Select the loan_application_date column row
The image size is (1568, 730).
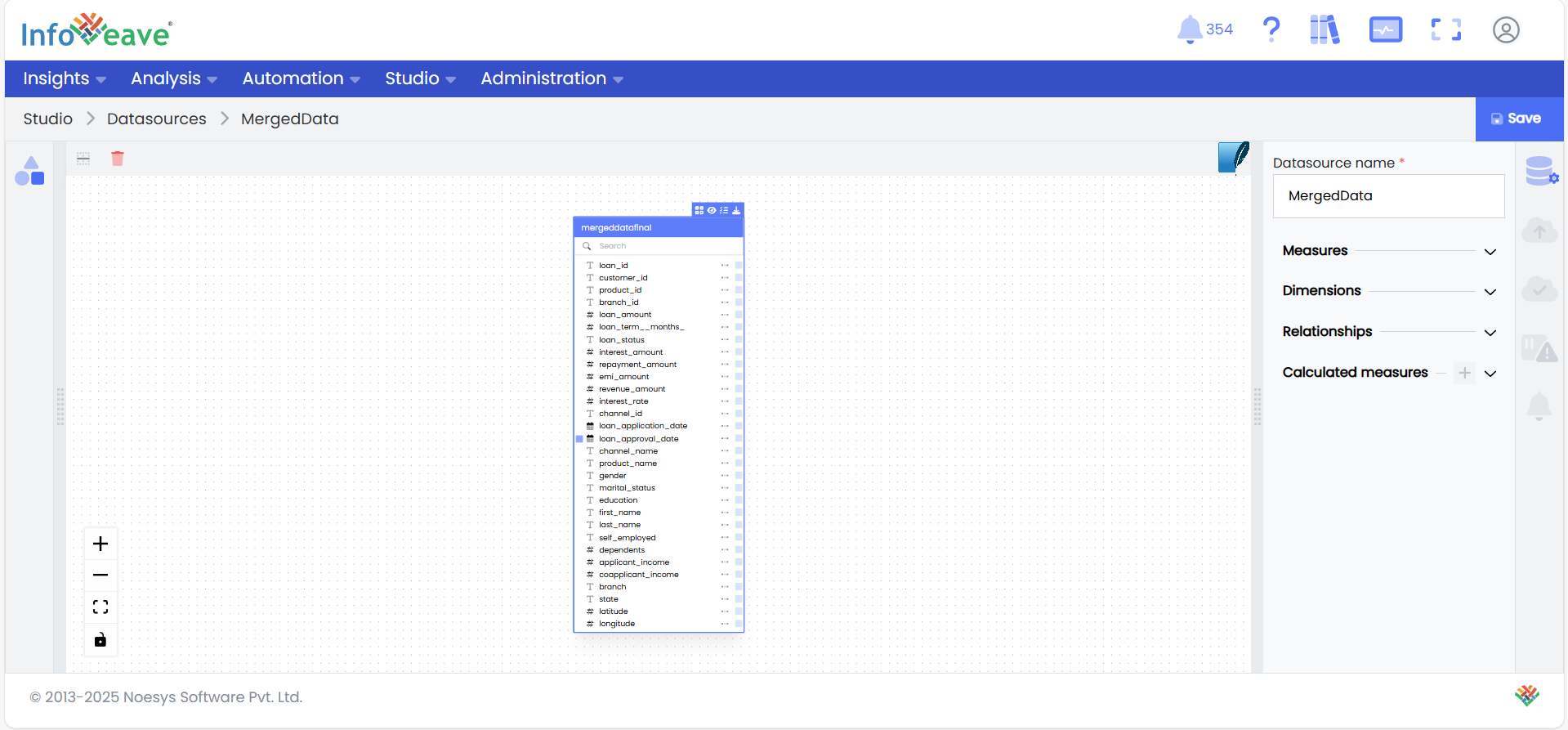tap(659, 426)
